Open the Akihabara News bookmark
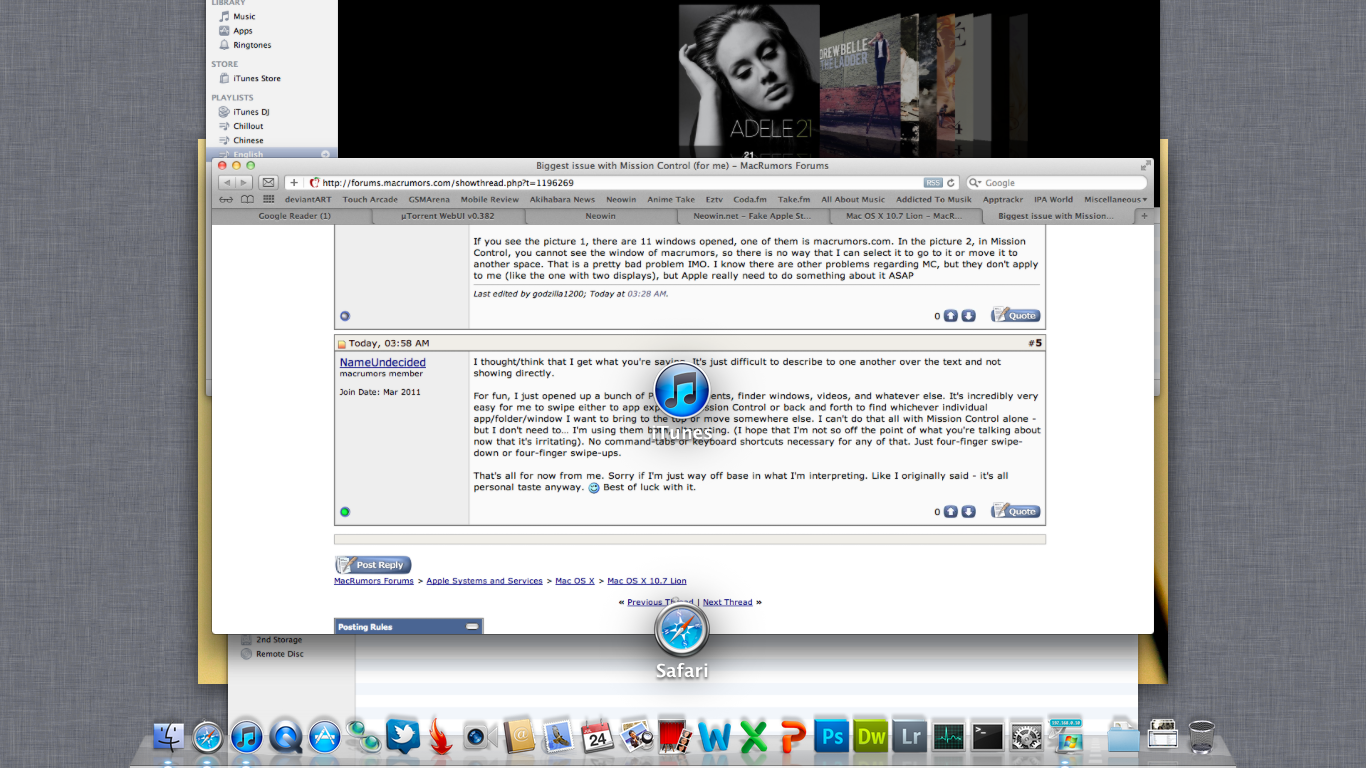 (562, 199)
